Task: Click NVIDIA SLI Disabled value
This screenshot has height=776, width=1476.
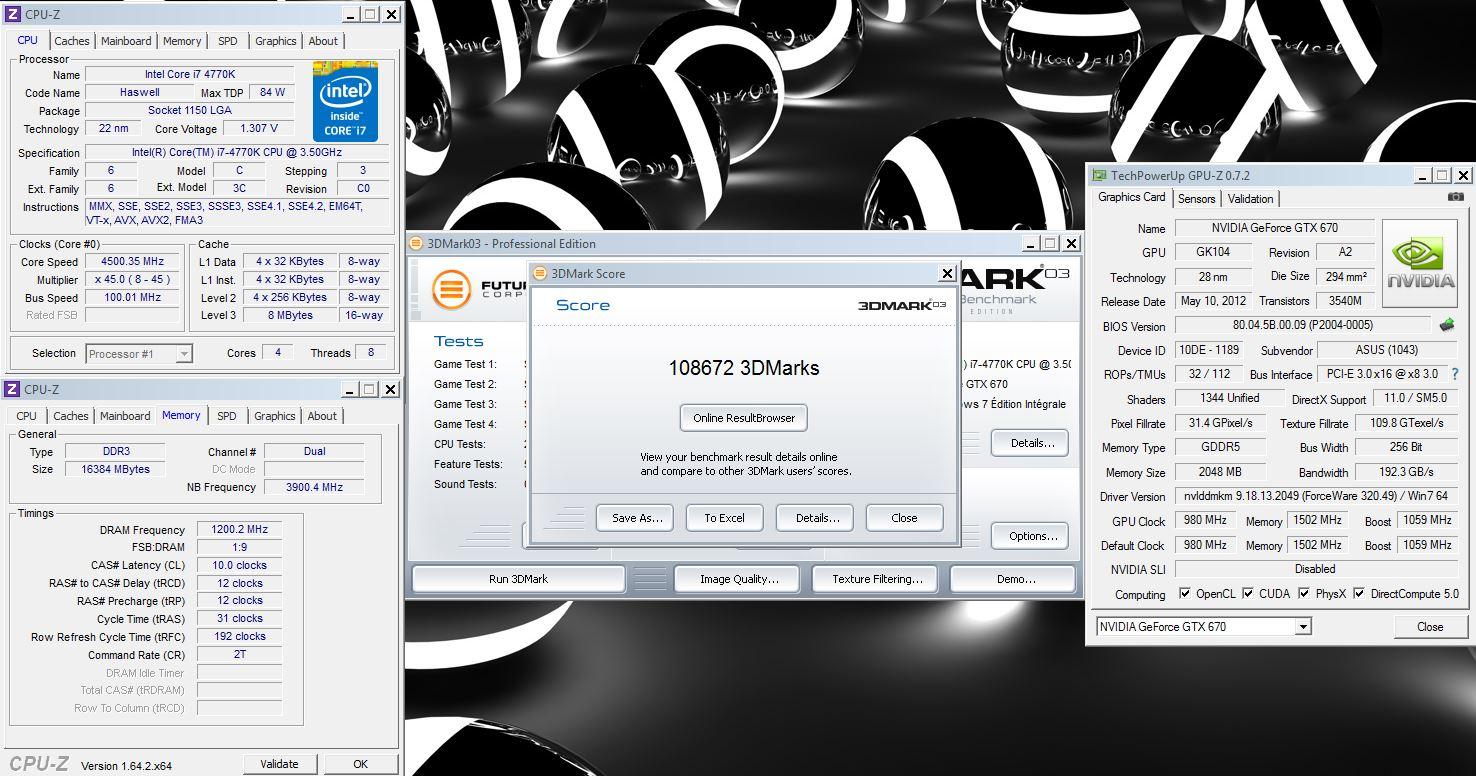Action: point(1315,569)
